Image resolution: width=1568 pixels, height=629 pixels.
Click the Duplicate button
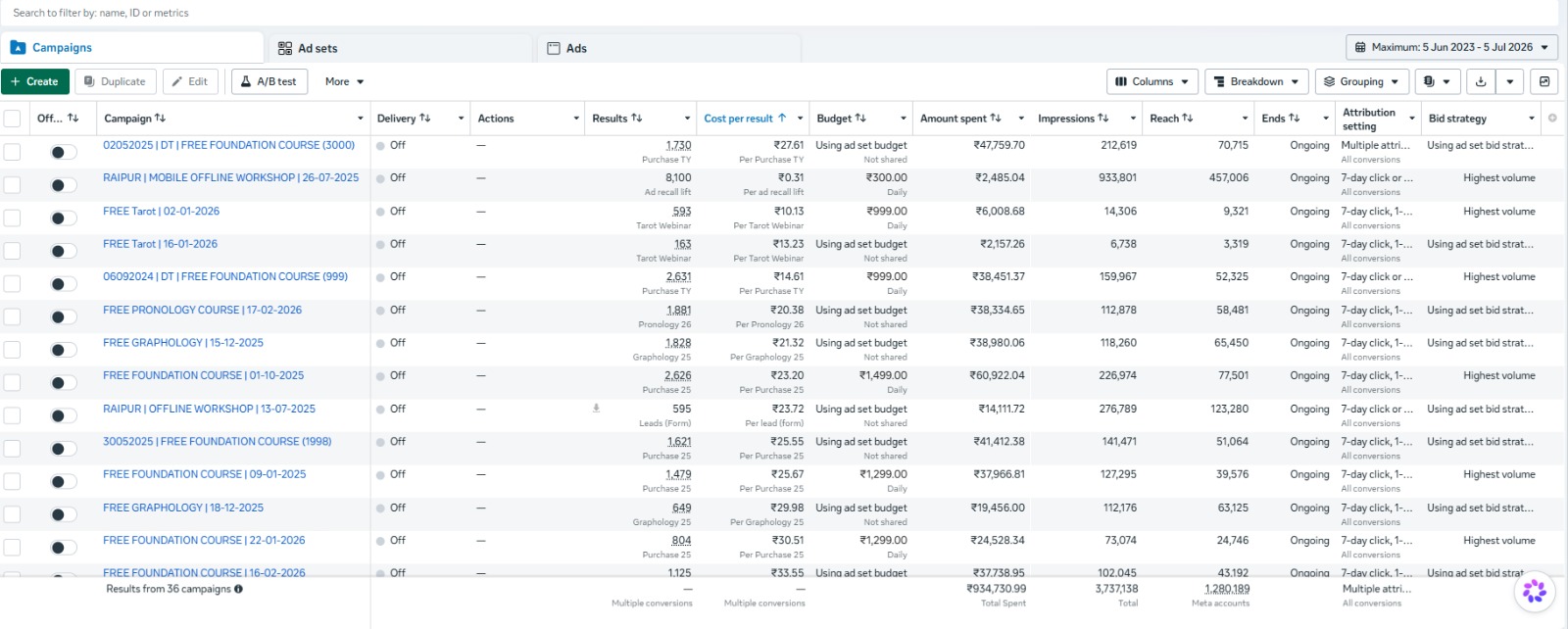[x=115, y=81]
